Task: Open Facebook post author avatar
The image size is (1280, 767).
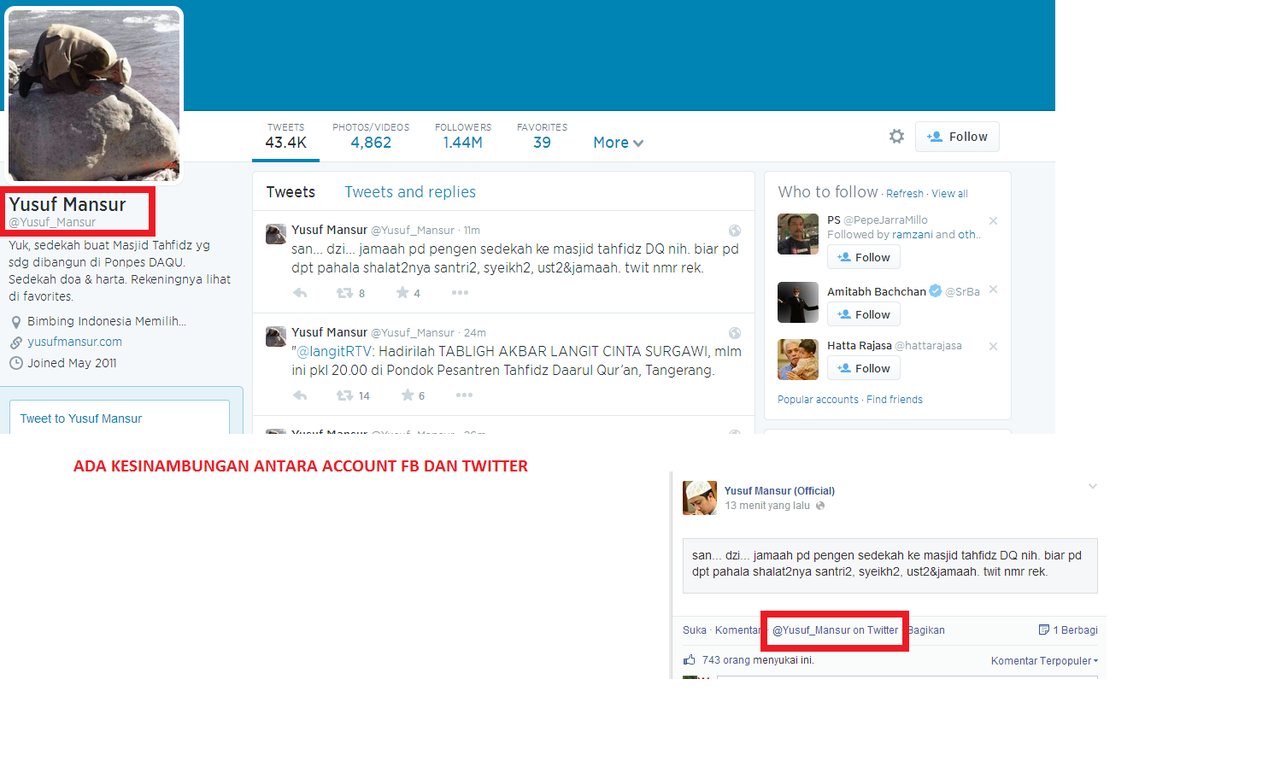Action: coord(700,498)
